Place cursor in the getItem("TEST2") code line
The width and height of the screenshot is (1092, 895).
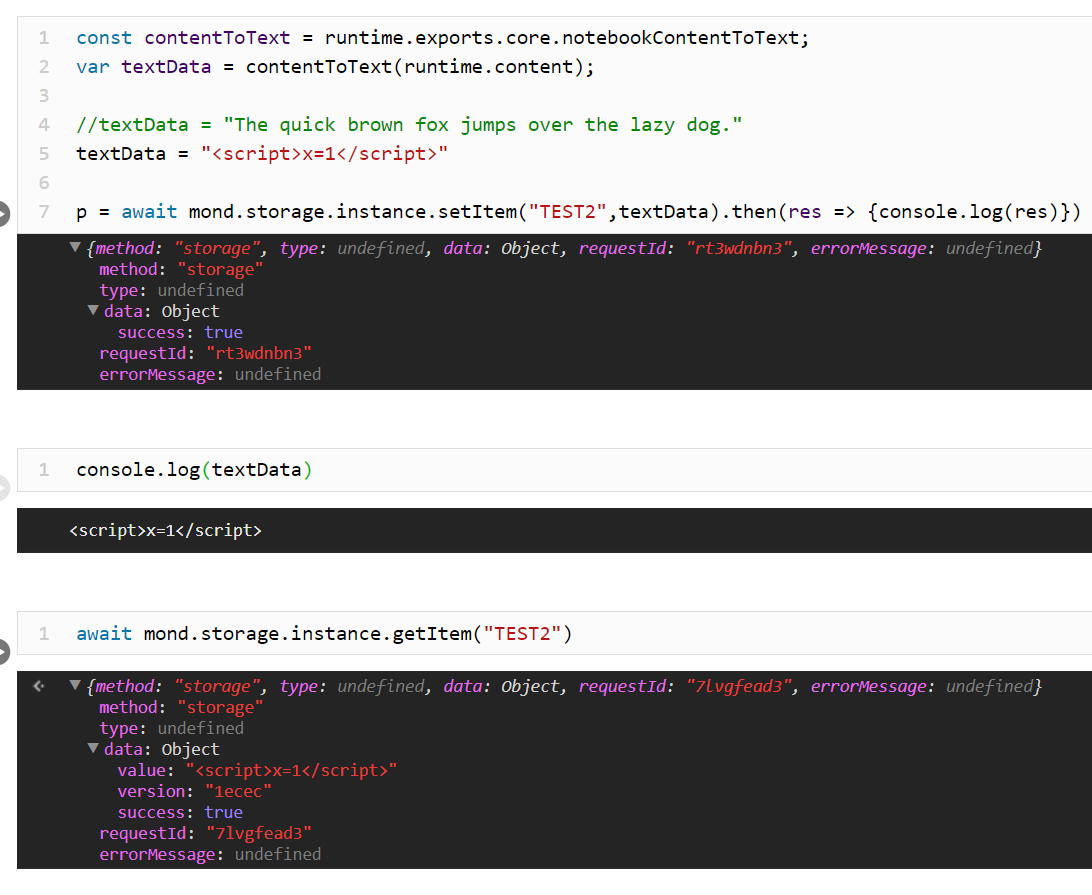324,634
